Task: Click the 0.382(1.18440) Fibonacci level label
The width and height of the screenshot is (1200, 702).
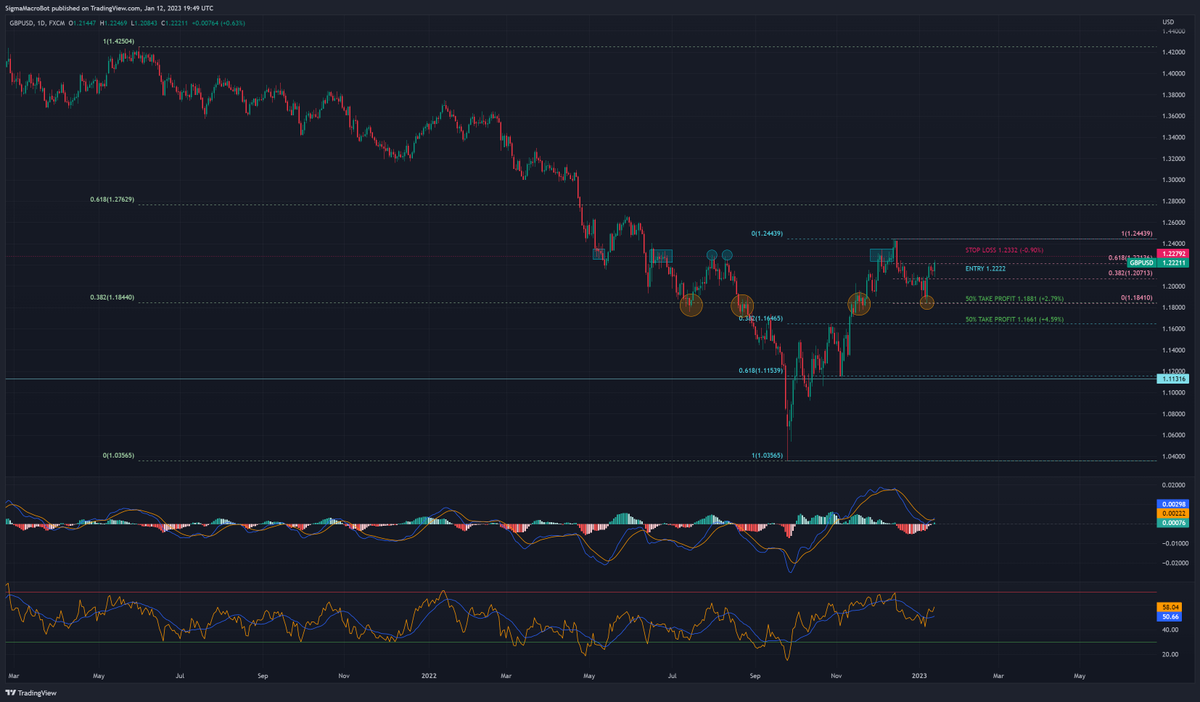Action: tap(110, 297)
